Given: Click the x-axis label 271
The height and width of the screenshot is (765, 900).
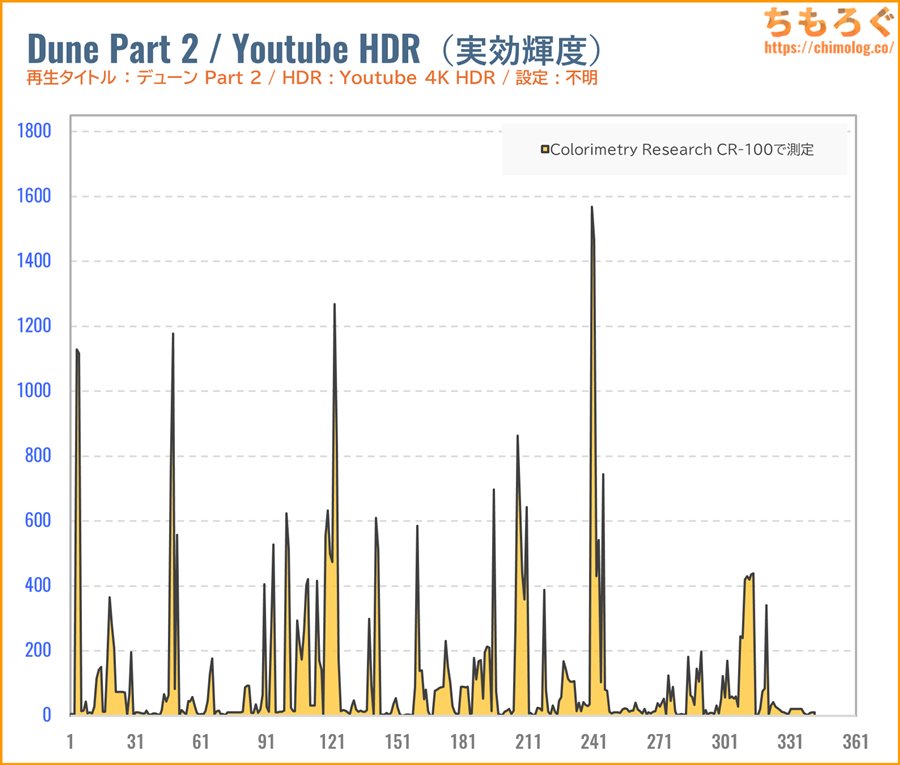Looking at the screenshot, I should pos(659,741).
